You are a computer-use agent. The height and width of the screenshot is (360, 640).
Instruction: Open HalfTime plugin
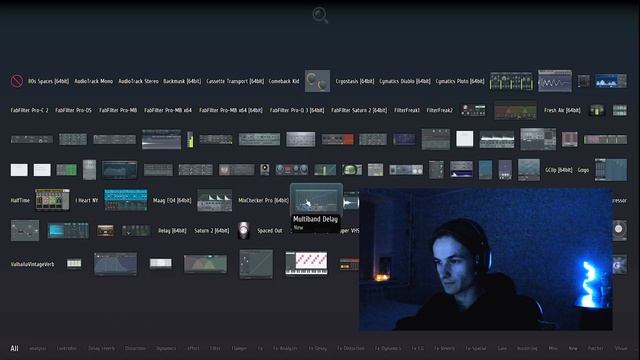pyautogui.click(x=20, y=200)
